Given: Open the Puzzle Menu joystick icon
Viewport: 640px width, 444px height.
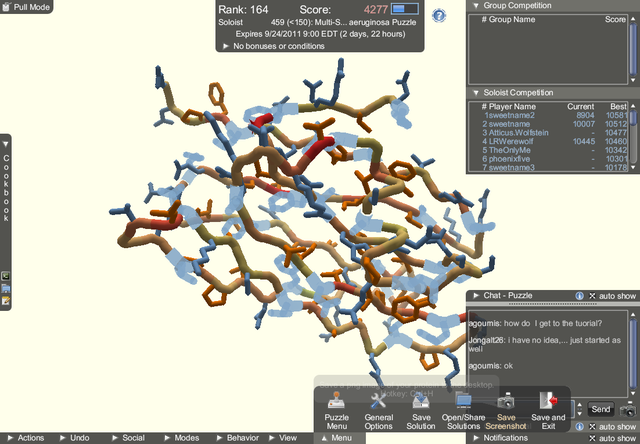Looking at the screenshot, I should pyautogui.click(x=338, y=399).
